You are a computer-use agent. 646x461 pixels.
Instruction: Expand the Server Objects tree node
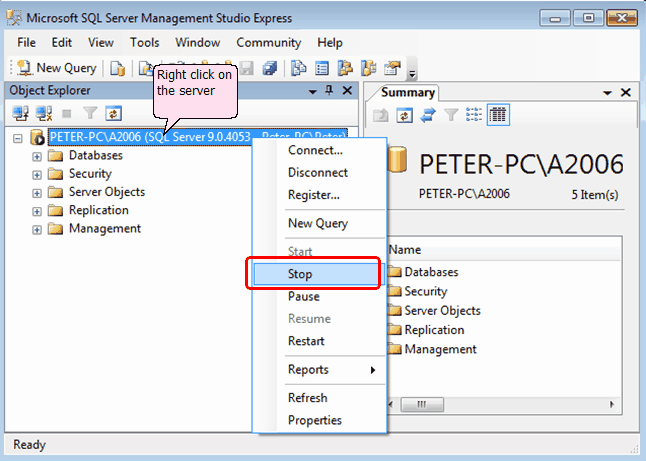pos(37,193)
